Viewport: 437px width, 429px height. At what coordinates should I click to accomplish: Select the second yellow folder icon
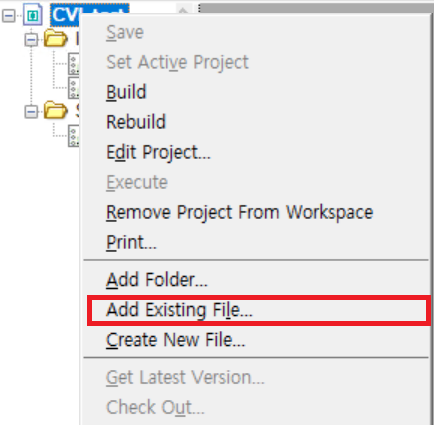coord(56,110)
